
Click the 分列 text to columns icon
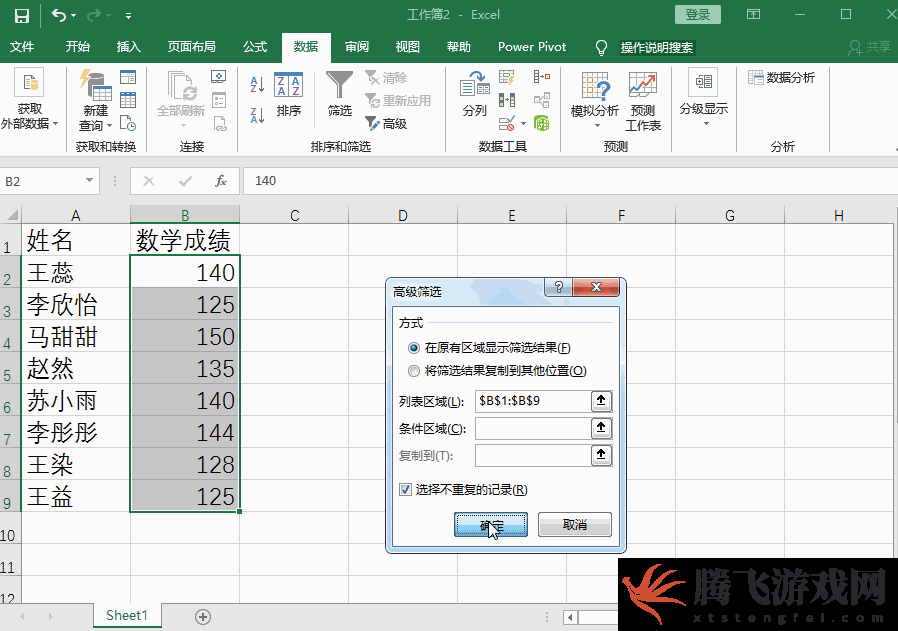(x=474, y=94)
